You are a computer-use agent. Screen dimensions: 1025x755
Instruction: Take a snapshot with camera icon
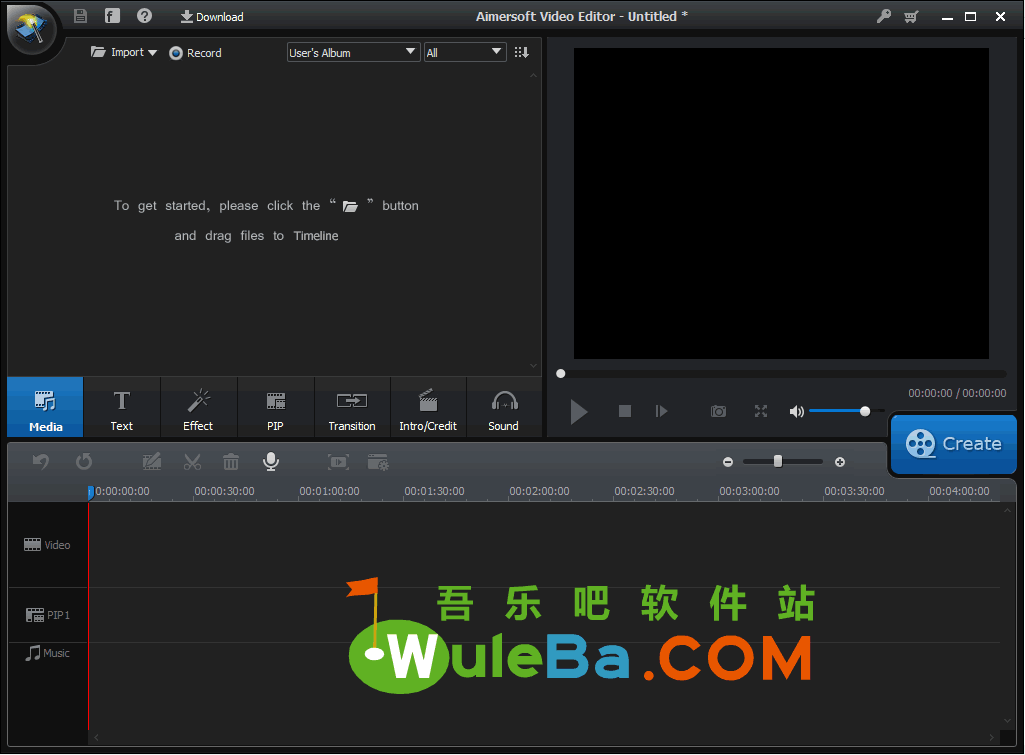click(718, 411)
